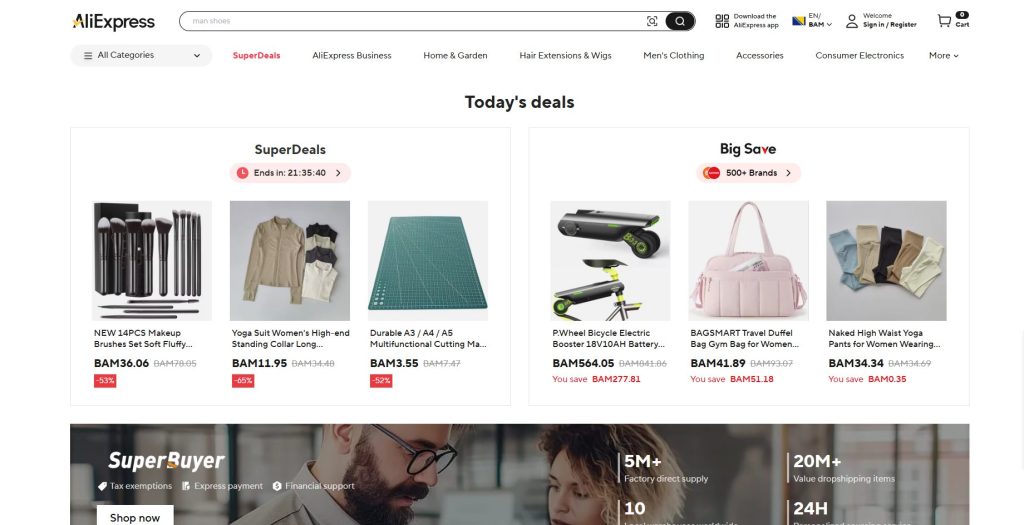Click the SuperDeals countdown clock icon

242,173
